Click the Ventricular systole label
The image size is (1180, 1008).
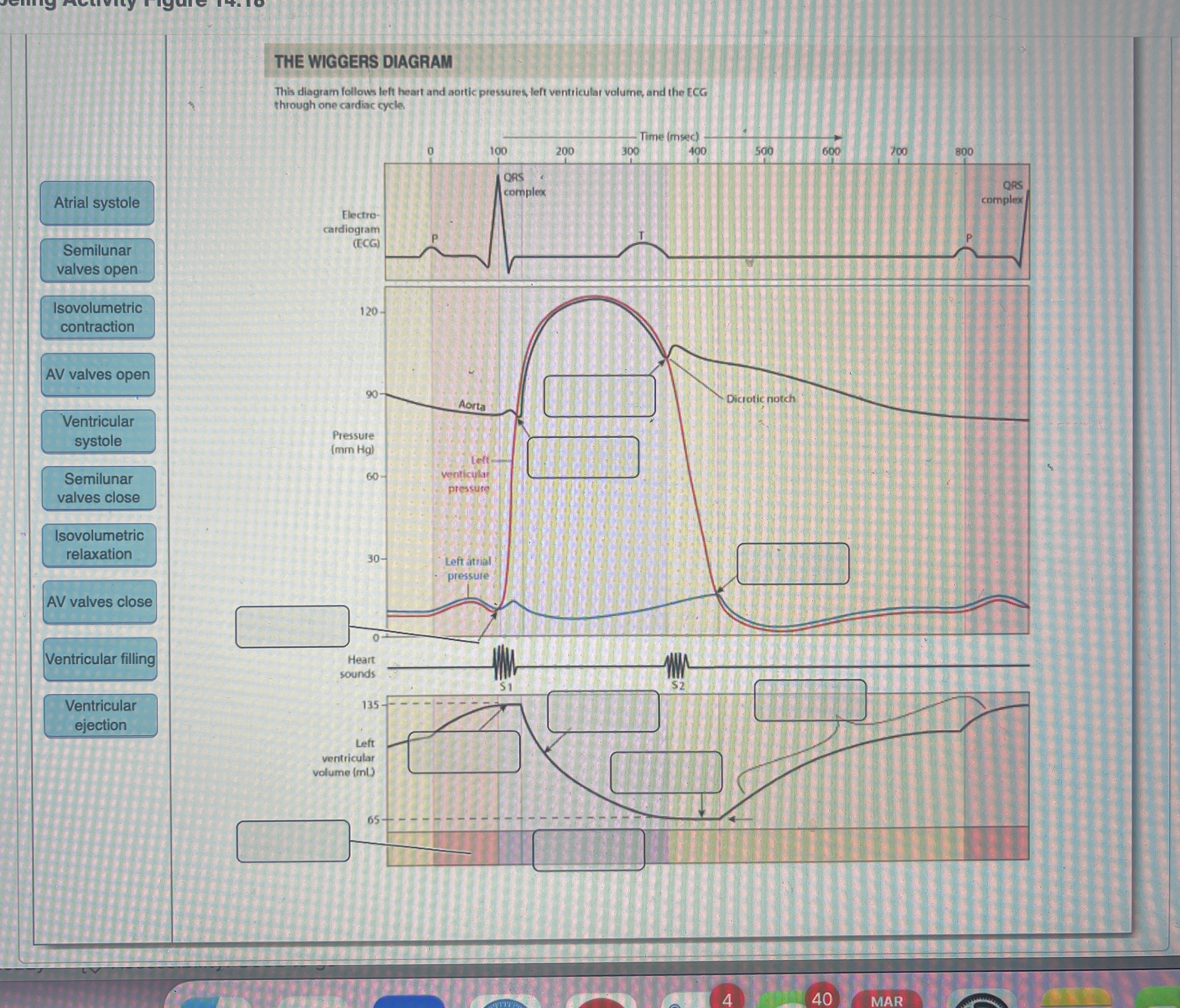pos(98,431)
